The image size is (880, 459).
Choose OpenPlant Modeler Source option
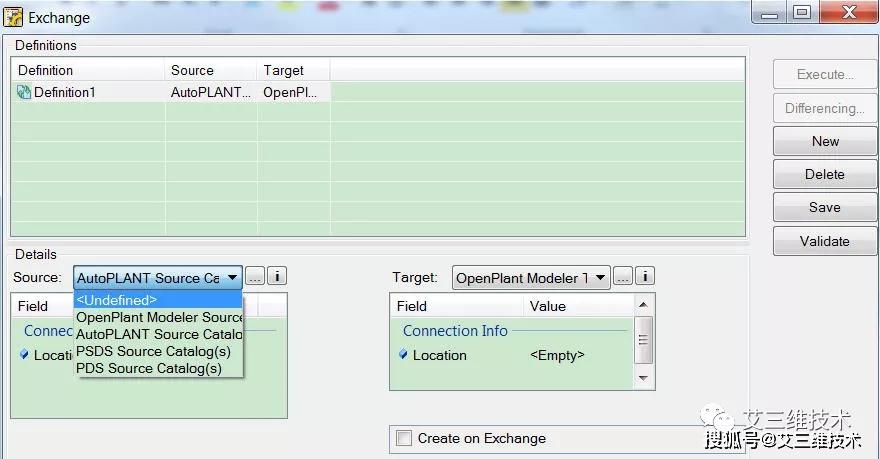(158, 317)
